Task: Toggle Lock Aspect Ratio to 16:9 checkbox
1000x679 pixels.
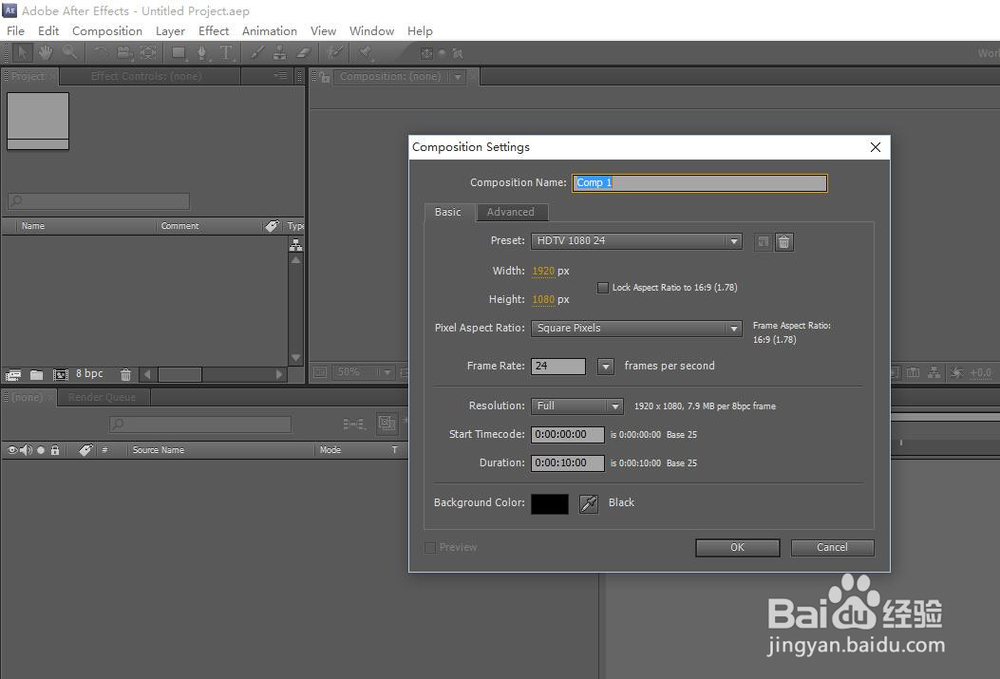Action: (603, 288)
